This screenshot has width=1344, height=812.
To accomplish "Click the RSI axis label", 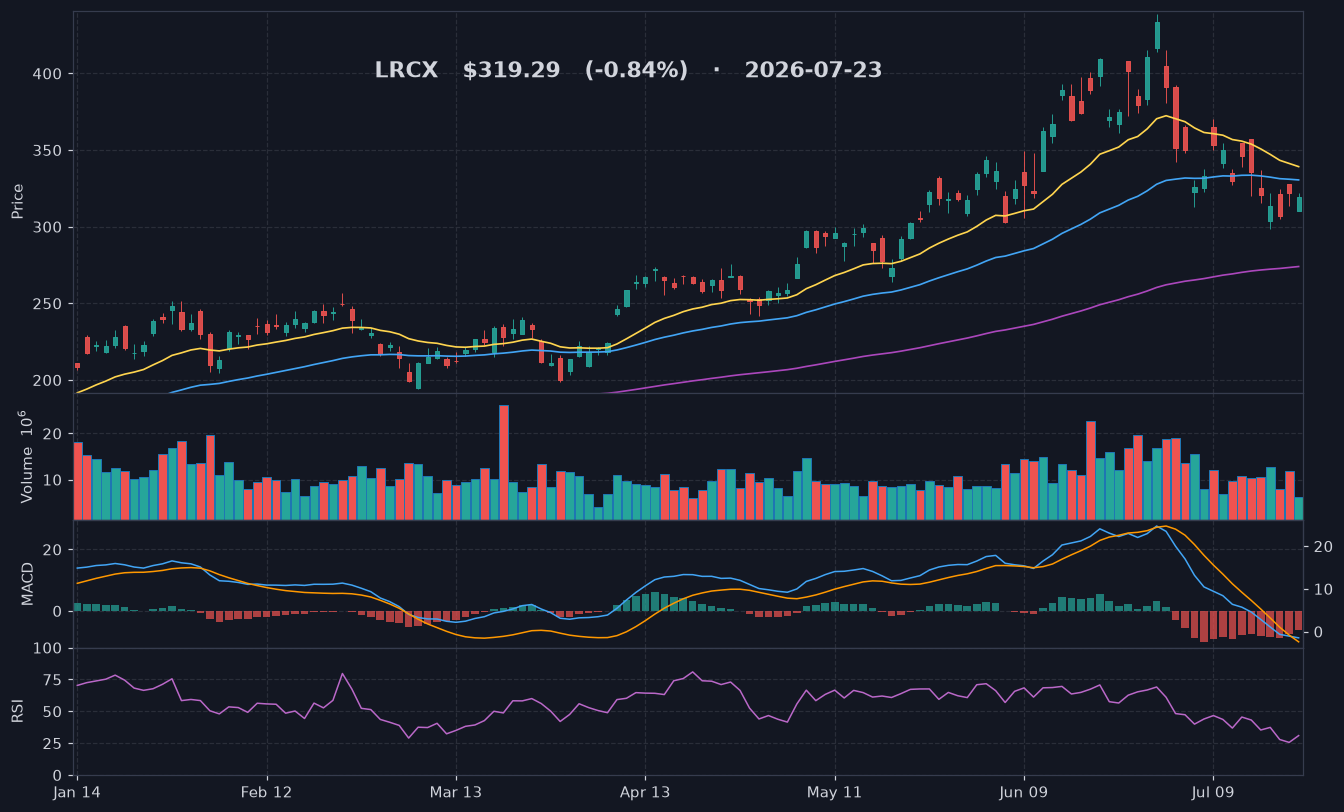I will click(17, 711).
